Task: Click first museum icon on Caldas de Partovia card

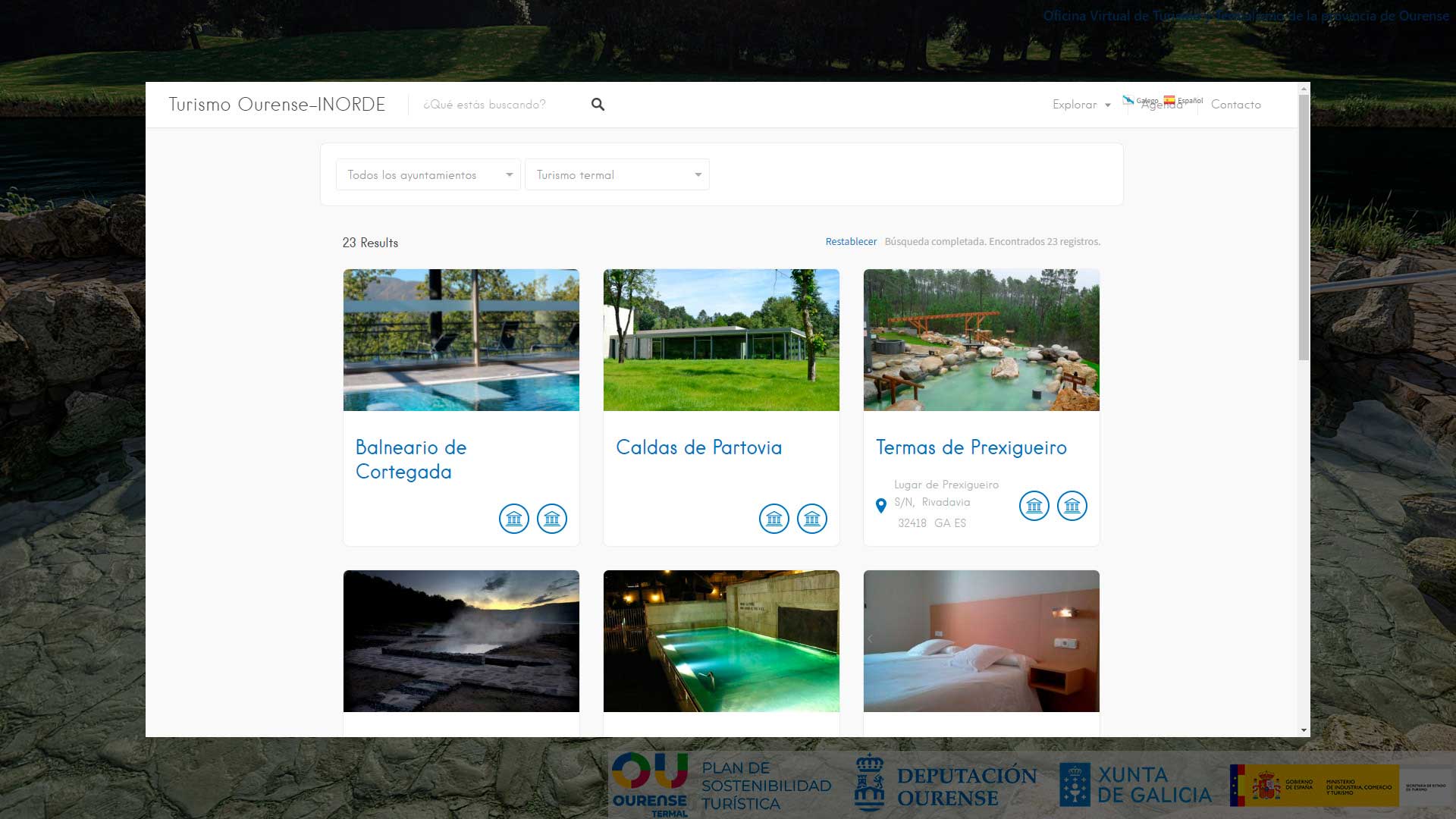Action: tap(773, 519)
